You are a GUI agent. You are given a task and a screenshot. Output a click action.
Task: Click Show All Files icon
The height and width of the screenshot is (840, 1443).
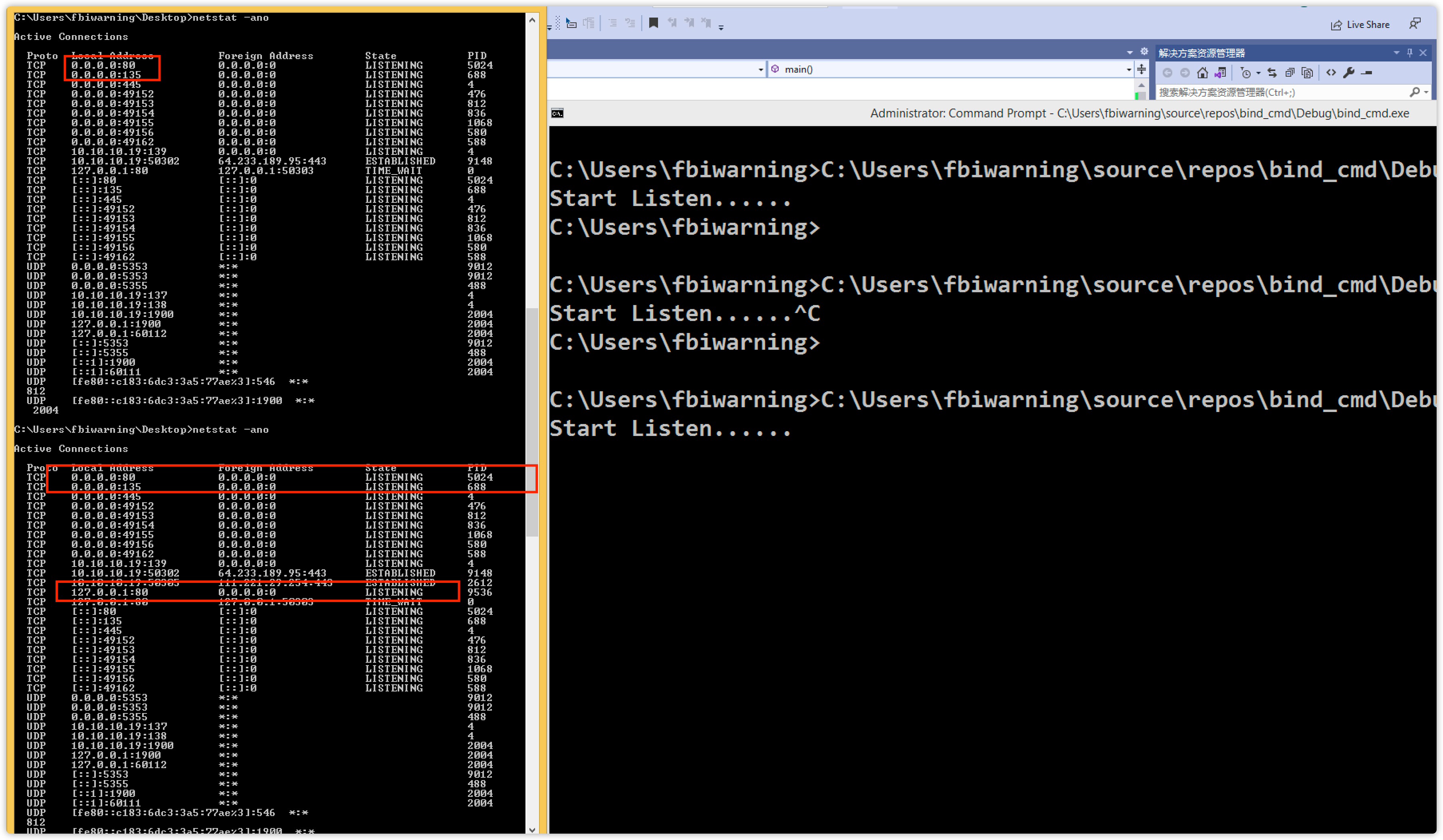(x=1307, y=73)
